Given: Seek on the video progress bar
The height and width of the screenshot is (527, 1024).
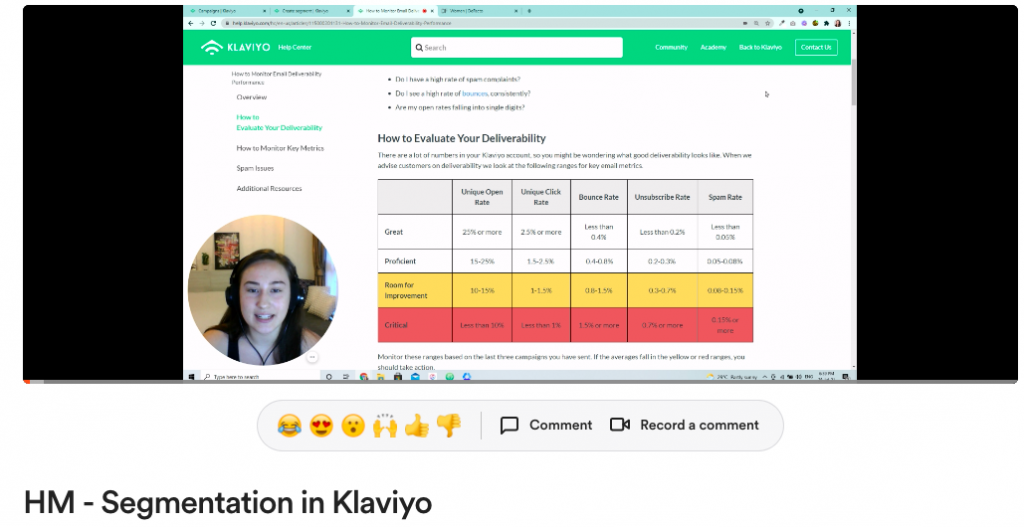Looking at the screenshot, I should pyautogui.click(x=520, y=381).
